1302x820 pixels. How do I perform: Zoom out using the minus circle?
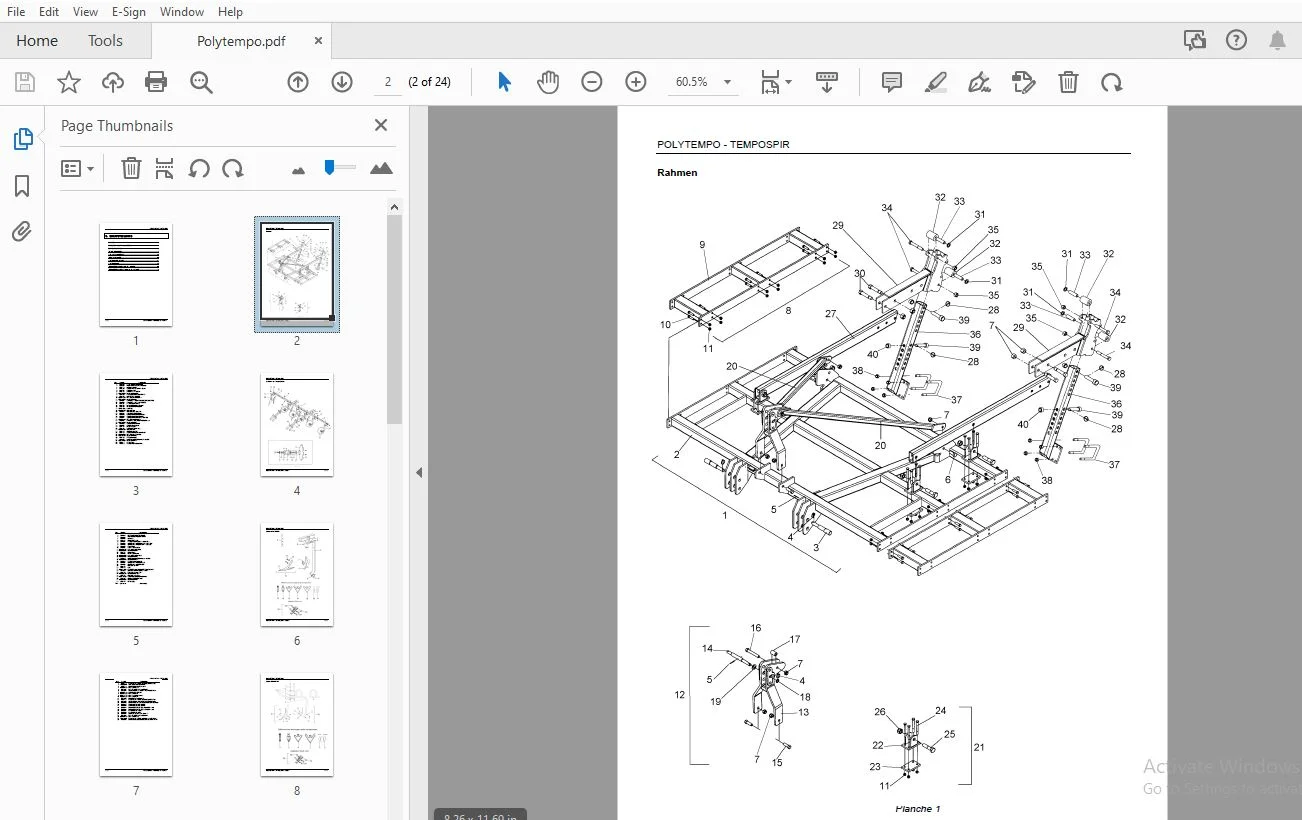click(x=592, y=82)
